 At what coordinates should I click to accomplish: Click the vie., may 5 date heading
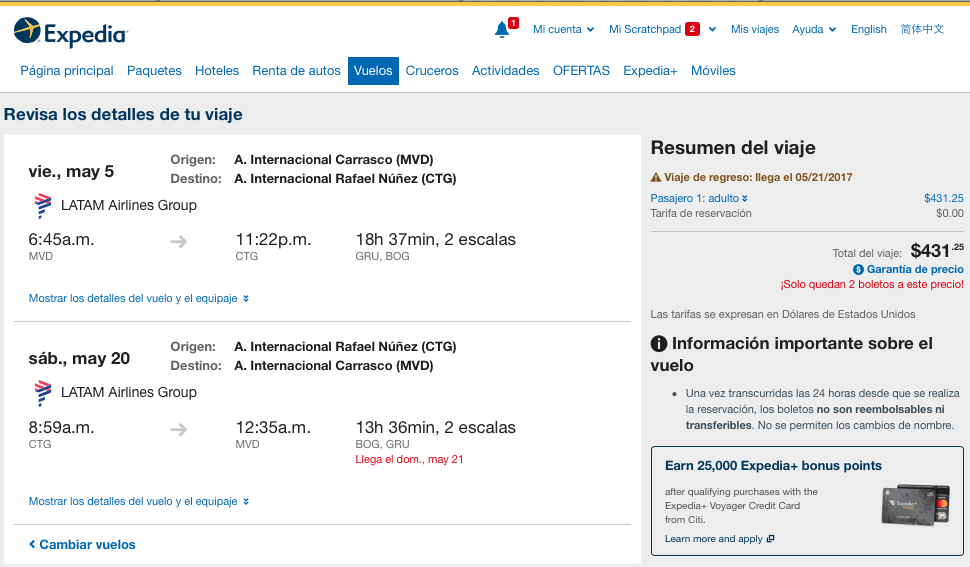71,171
